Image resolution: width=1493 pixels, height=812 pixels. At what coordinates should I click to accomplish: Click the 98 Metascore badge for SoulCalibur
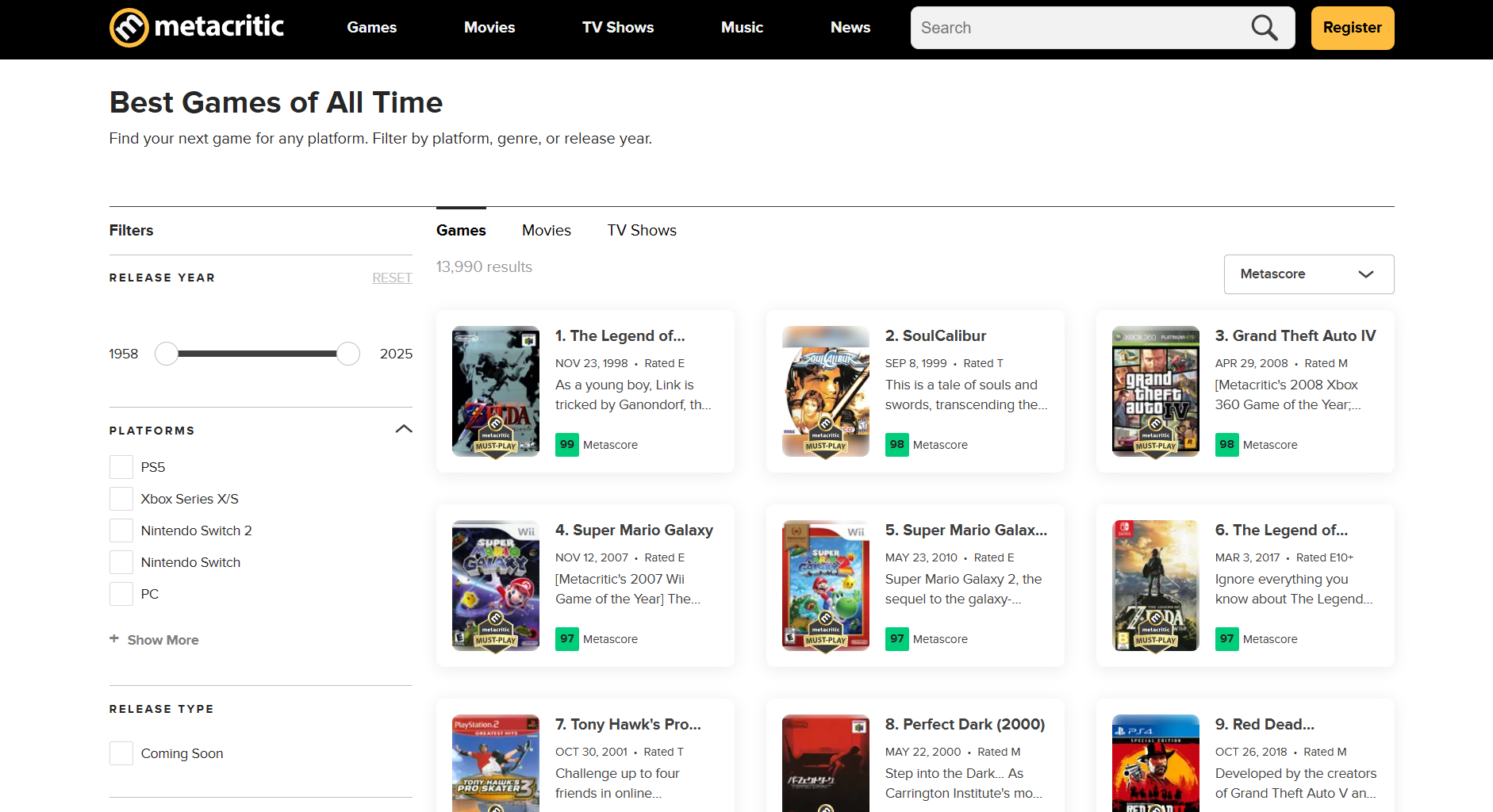(x=897, y=445)
